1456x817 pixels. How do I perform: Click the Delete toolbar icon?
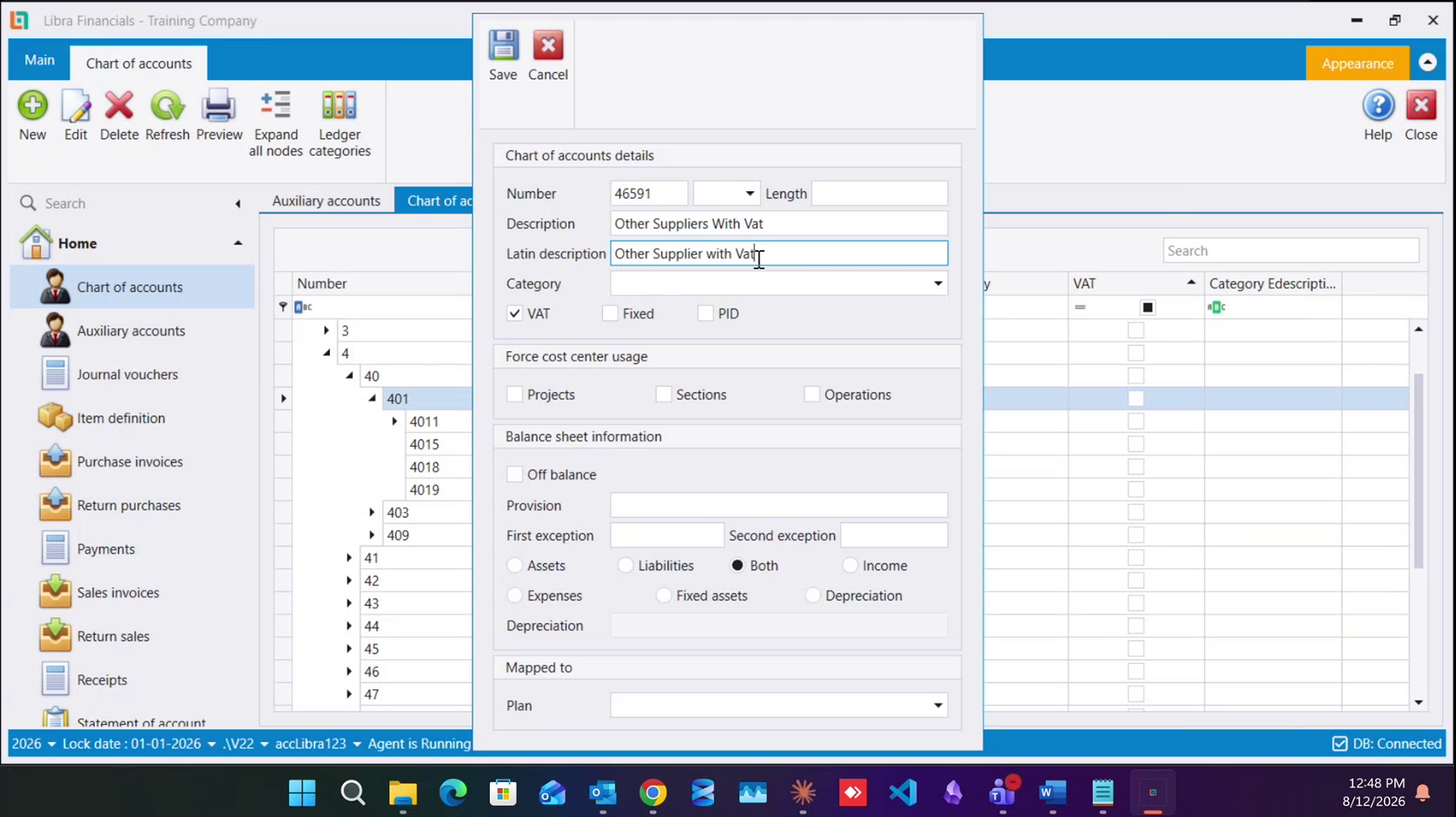(x=119, y=106)
